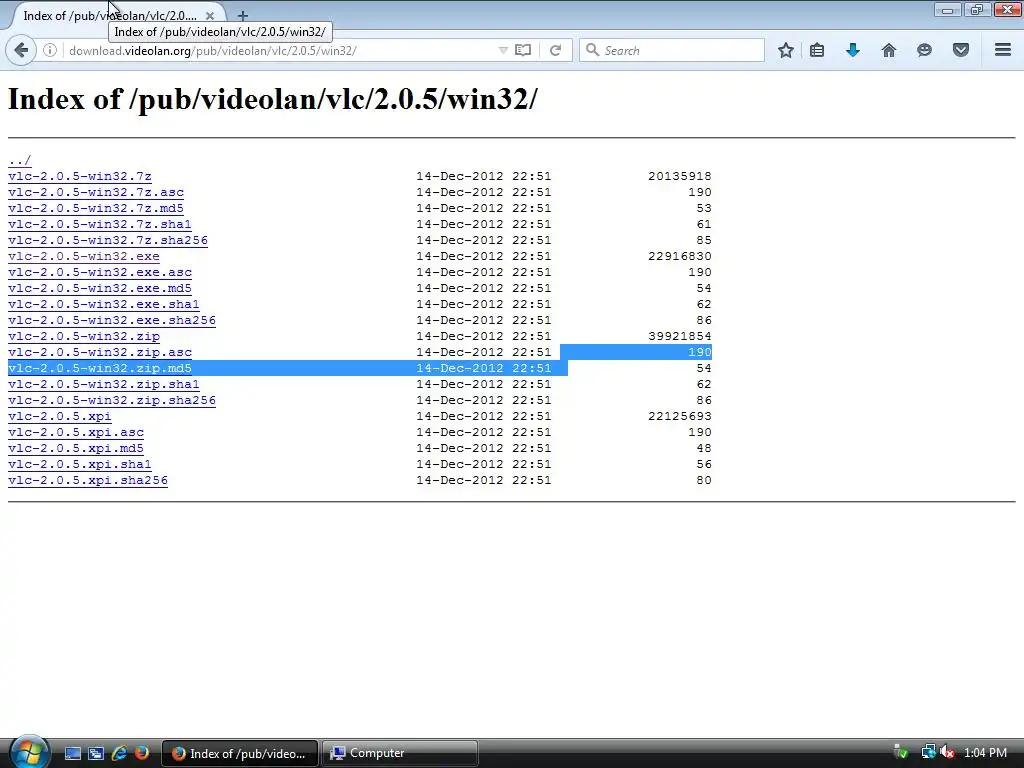Switch to Computer window taskbar button
Viewport: 1024px width, 768px height.
coord(400,754)
